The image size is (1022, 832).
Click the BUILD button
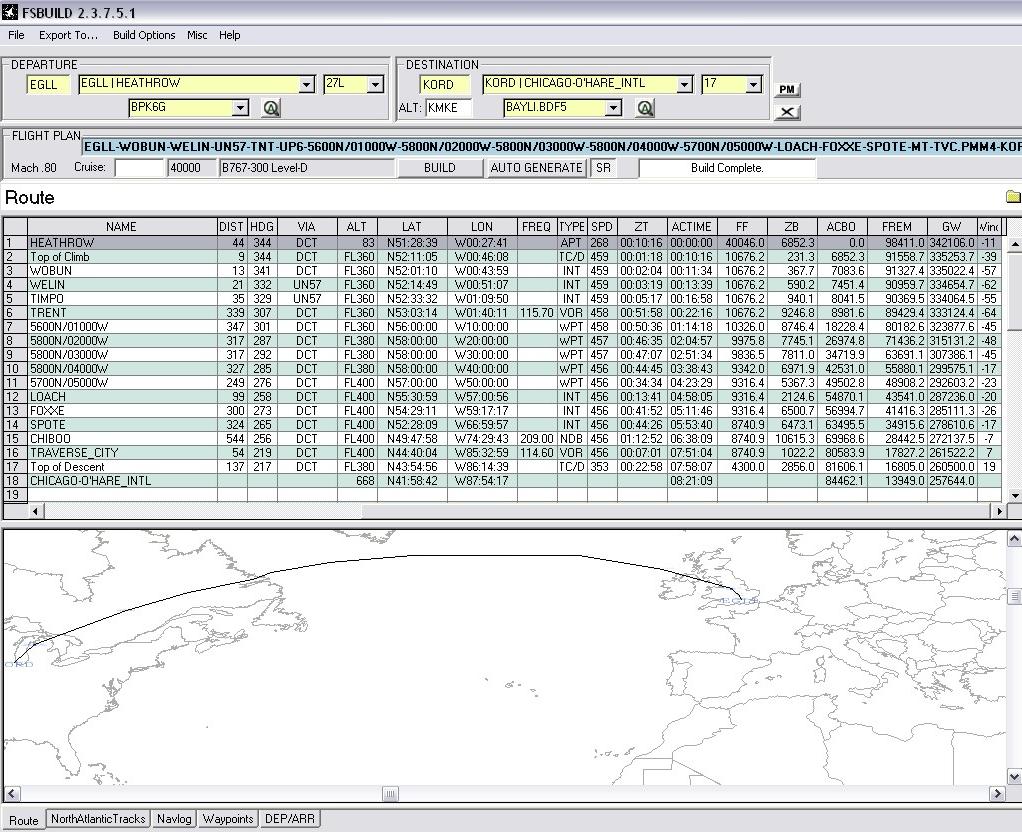(x=439, y=168)
